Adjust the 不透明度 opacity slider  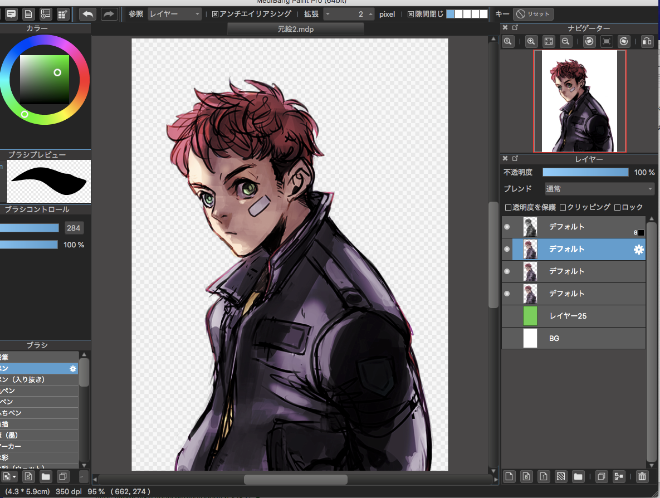click(x=585, y=172)
